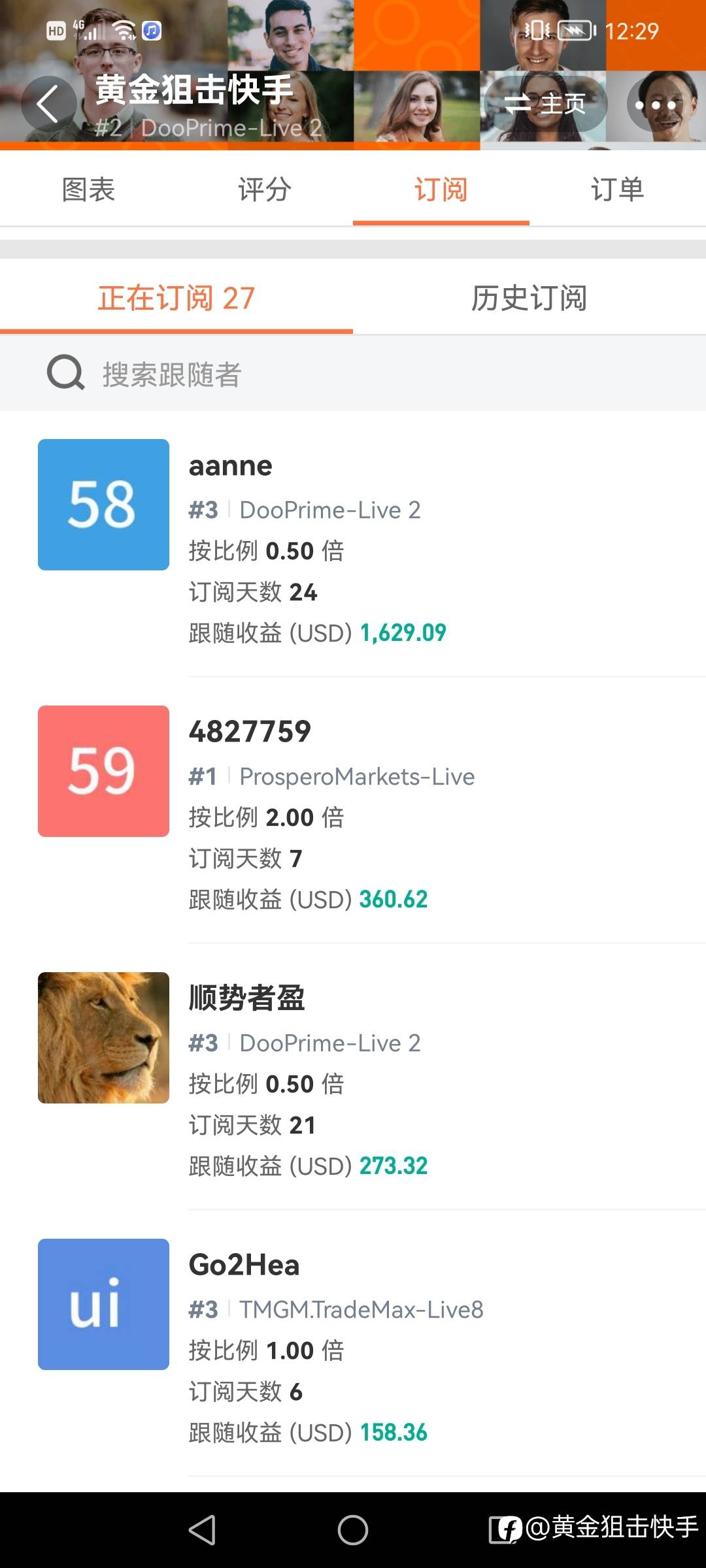Screen dimensions: 706x1568
Task: Switch to the 评分 tab
Action: pyautogui.click(x=265, y=189)
